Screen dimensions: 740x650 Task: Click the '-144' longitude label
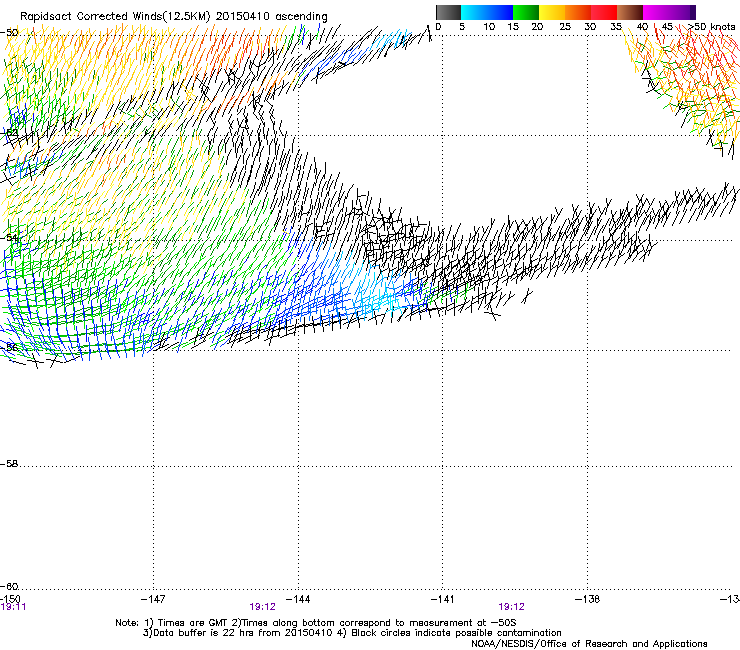point(298,599)
